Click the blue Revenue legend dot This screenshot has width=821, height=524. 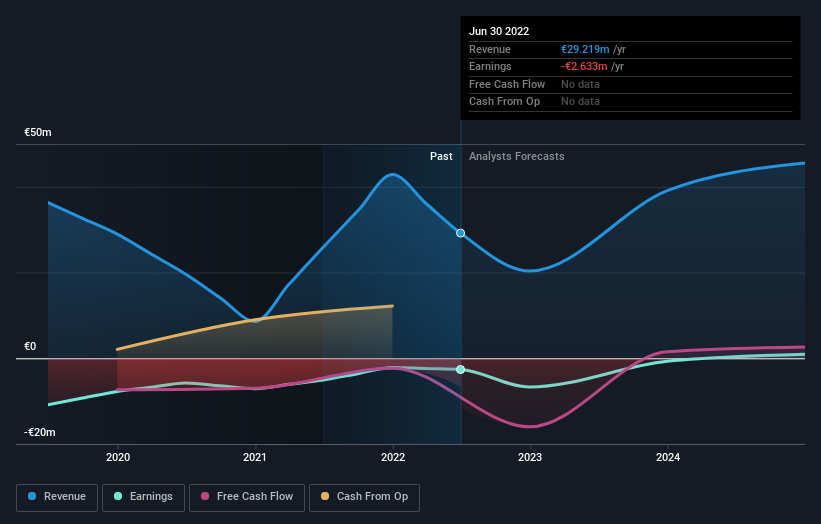32,496
